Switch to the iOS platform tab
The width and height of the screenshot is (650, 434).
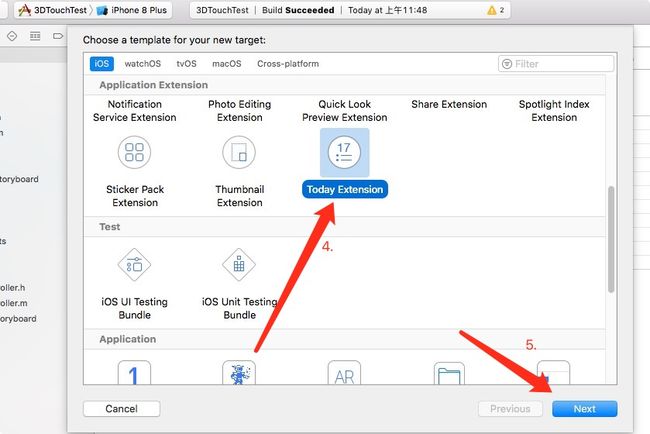(102, 63)
